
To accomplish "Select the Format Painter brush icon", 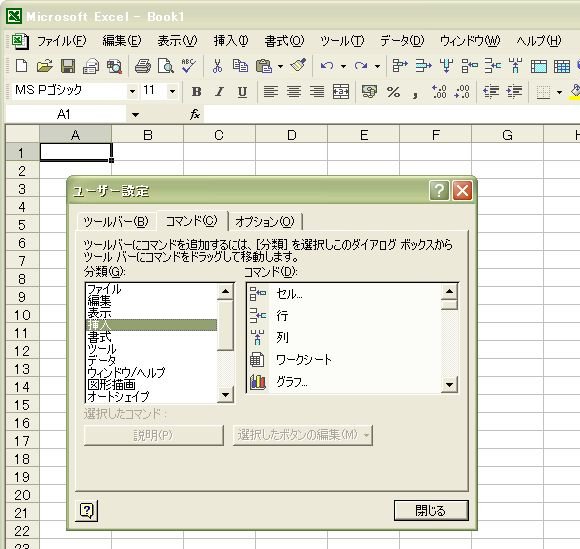I will click(x=298, y=66).
